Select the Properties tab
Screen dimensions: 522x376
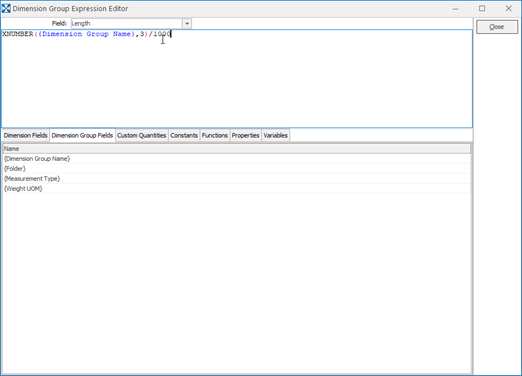[245, 135]
